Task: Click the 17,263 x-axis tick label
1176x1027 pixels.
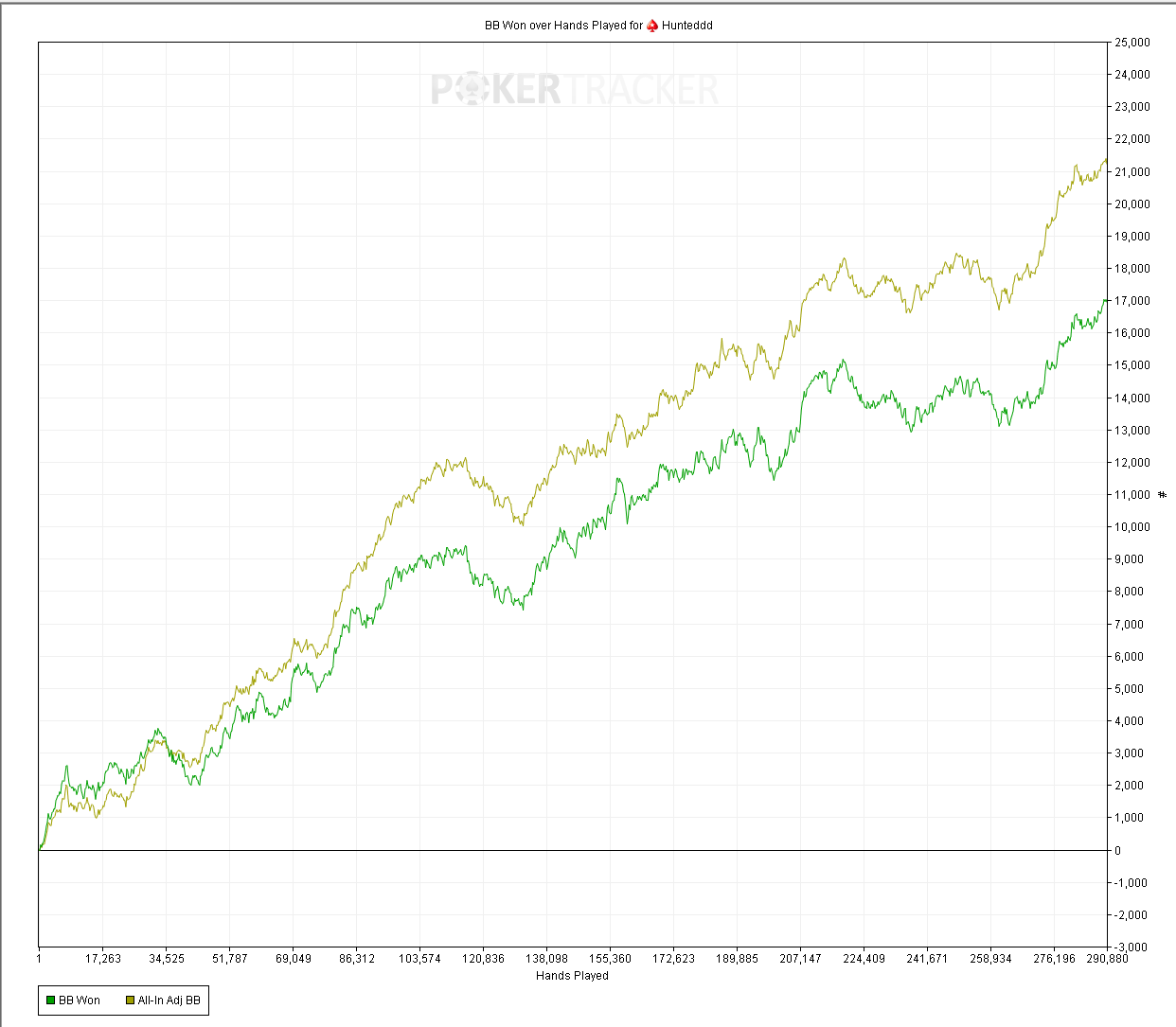Action: click(x=103, y=959)
